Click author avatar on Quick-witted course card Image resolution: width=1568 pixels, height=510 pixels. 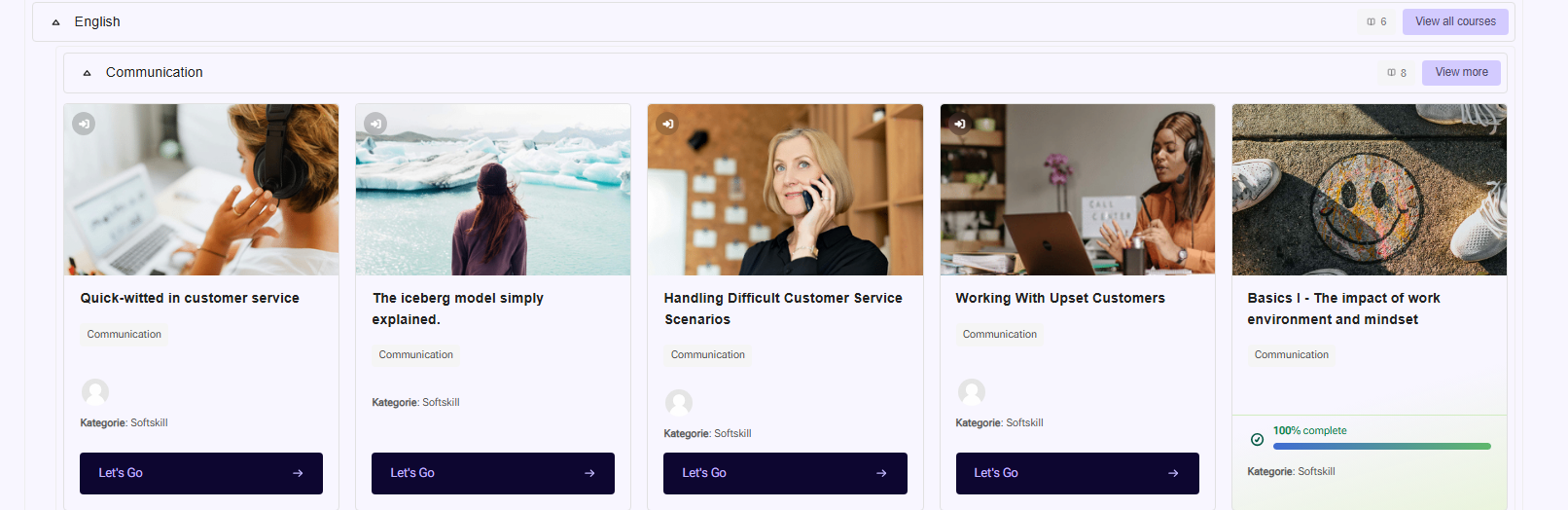94,392
